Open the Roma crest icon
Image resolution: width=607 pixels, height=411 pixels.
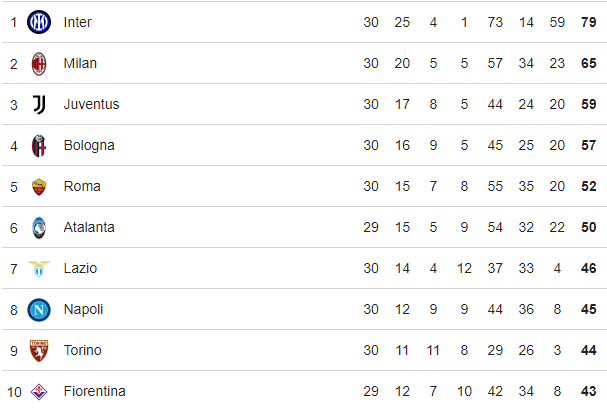pos(39,187)
